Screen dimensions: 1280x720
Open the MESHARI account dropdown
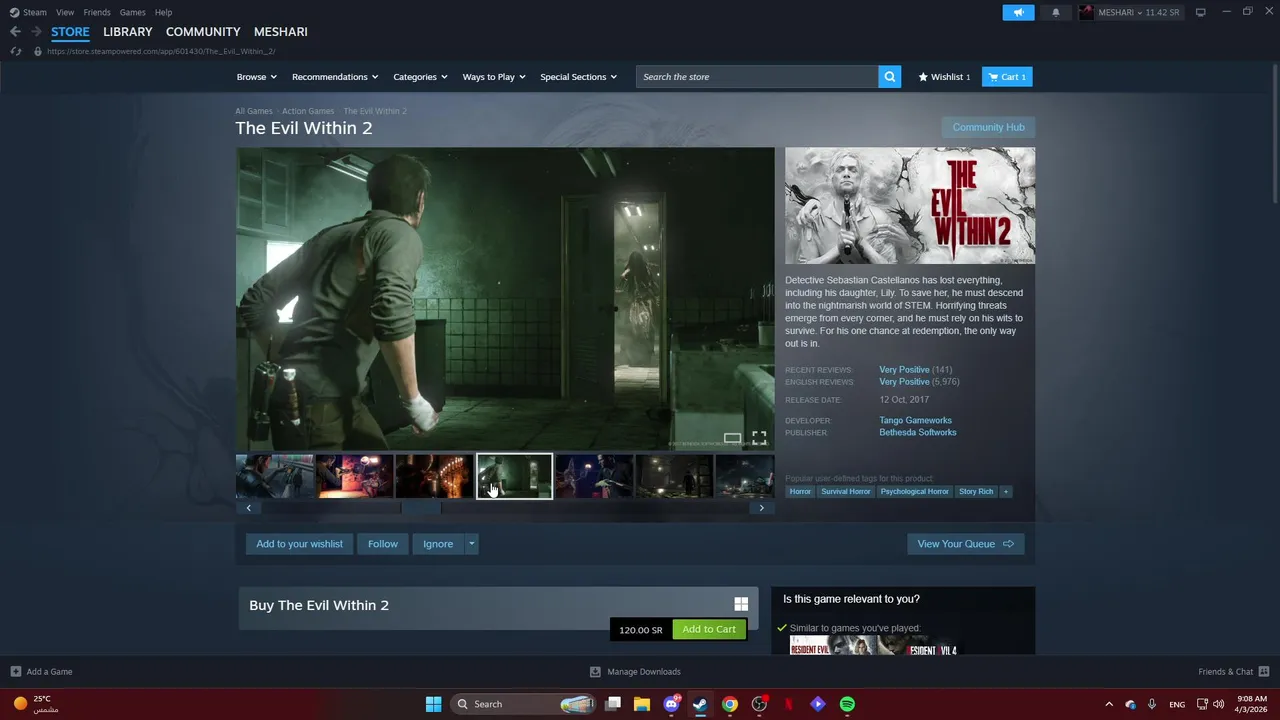[1131, 12]
